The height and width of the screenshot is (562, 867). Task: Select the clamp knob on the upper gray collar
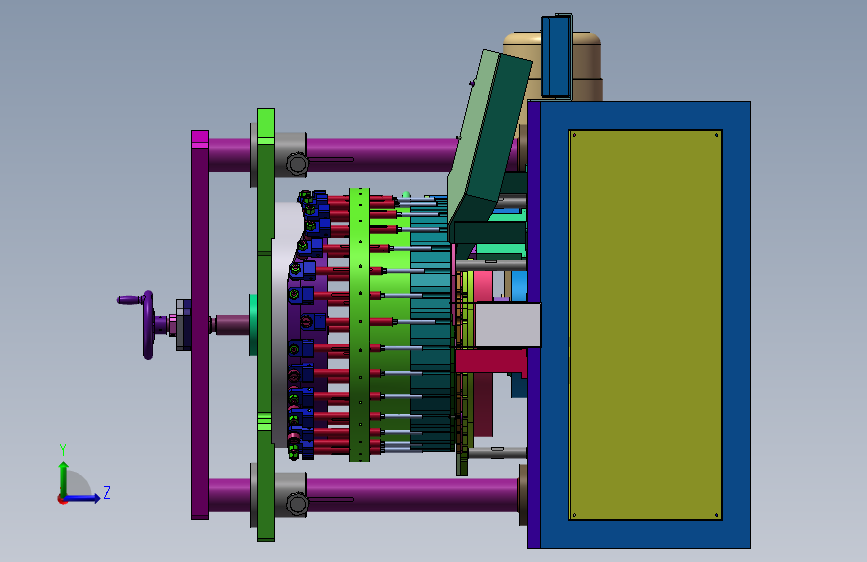click(x=297, y=164)
